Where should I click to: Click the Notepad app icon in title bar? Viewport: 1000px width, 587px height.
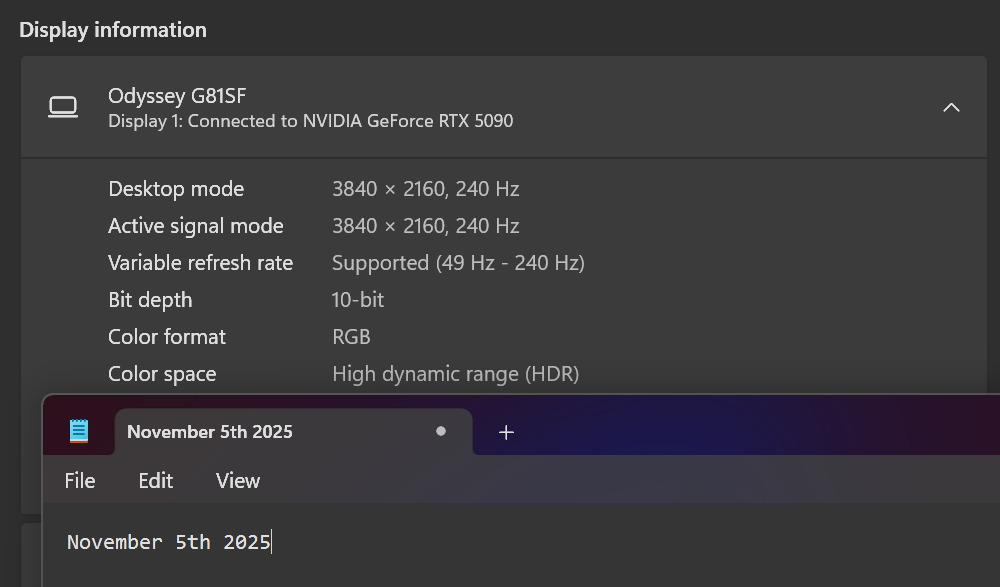pos(78,431)
